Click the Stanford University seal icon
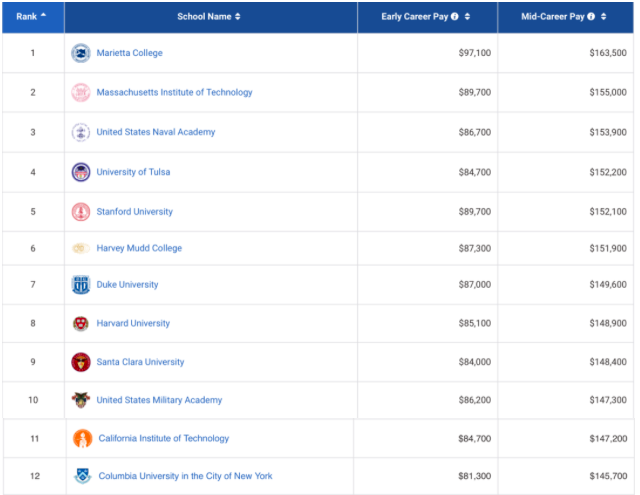The image size is (640, 495). (81, 212)
